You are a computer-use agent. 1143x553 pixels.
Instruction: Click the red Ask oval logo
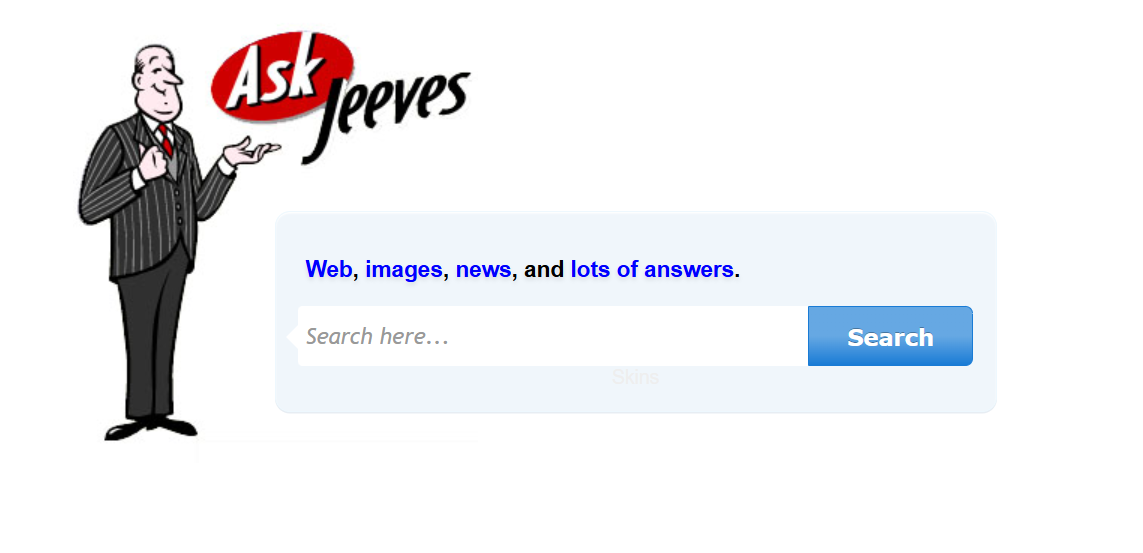pyautogui.click(x=282, y=76)
